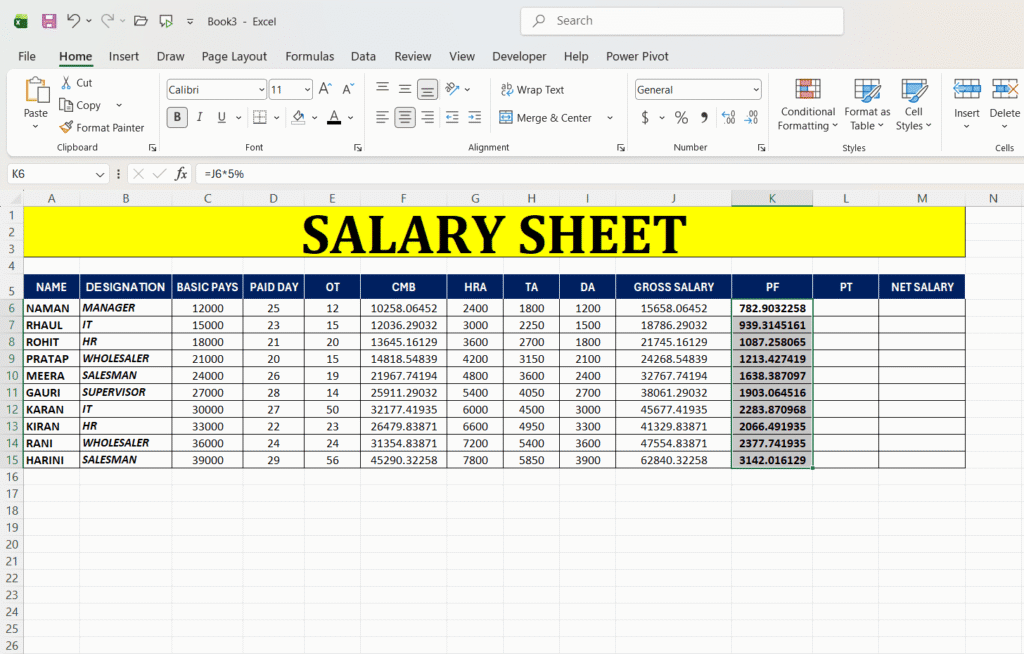Viewport: 1024px width, 654px height.
Task: Toggle Wrap Text for the selected cells
Action: [x=532, y=90]
